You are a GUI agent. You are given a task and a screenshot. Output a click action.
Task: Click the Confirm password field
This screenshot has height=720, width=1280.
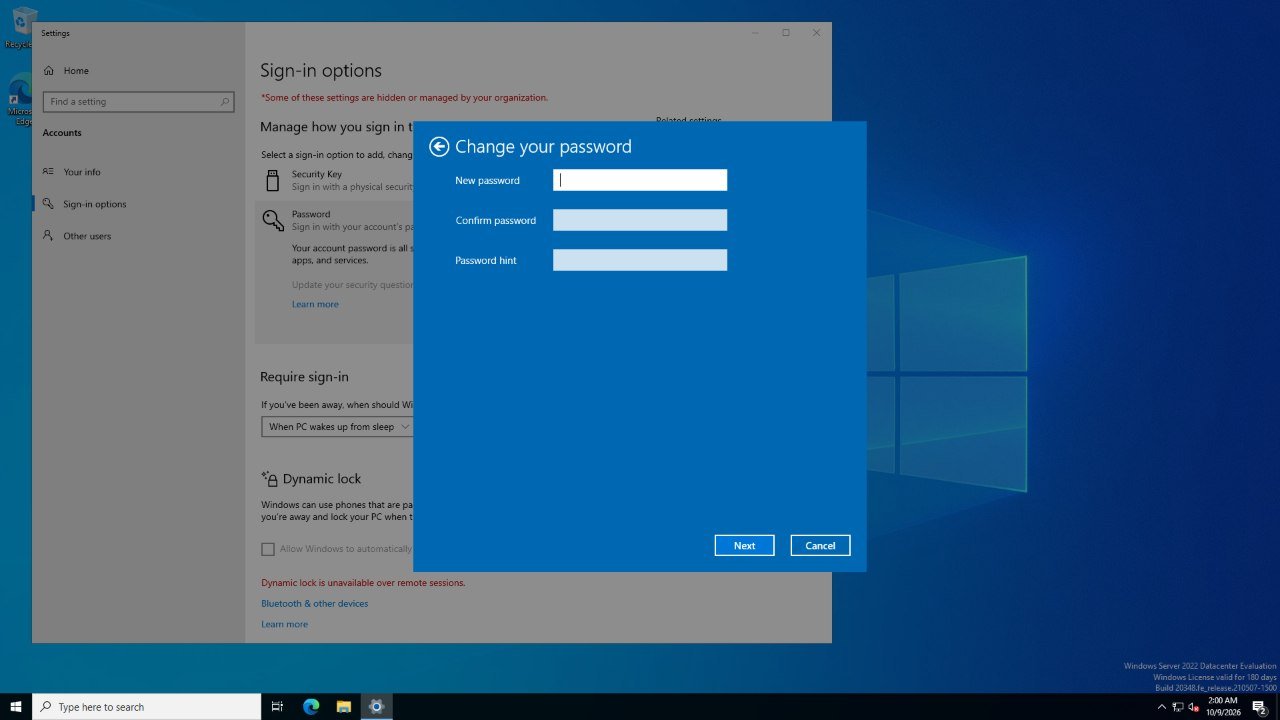point(640,220)
